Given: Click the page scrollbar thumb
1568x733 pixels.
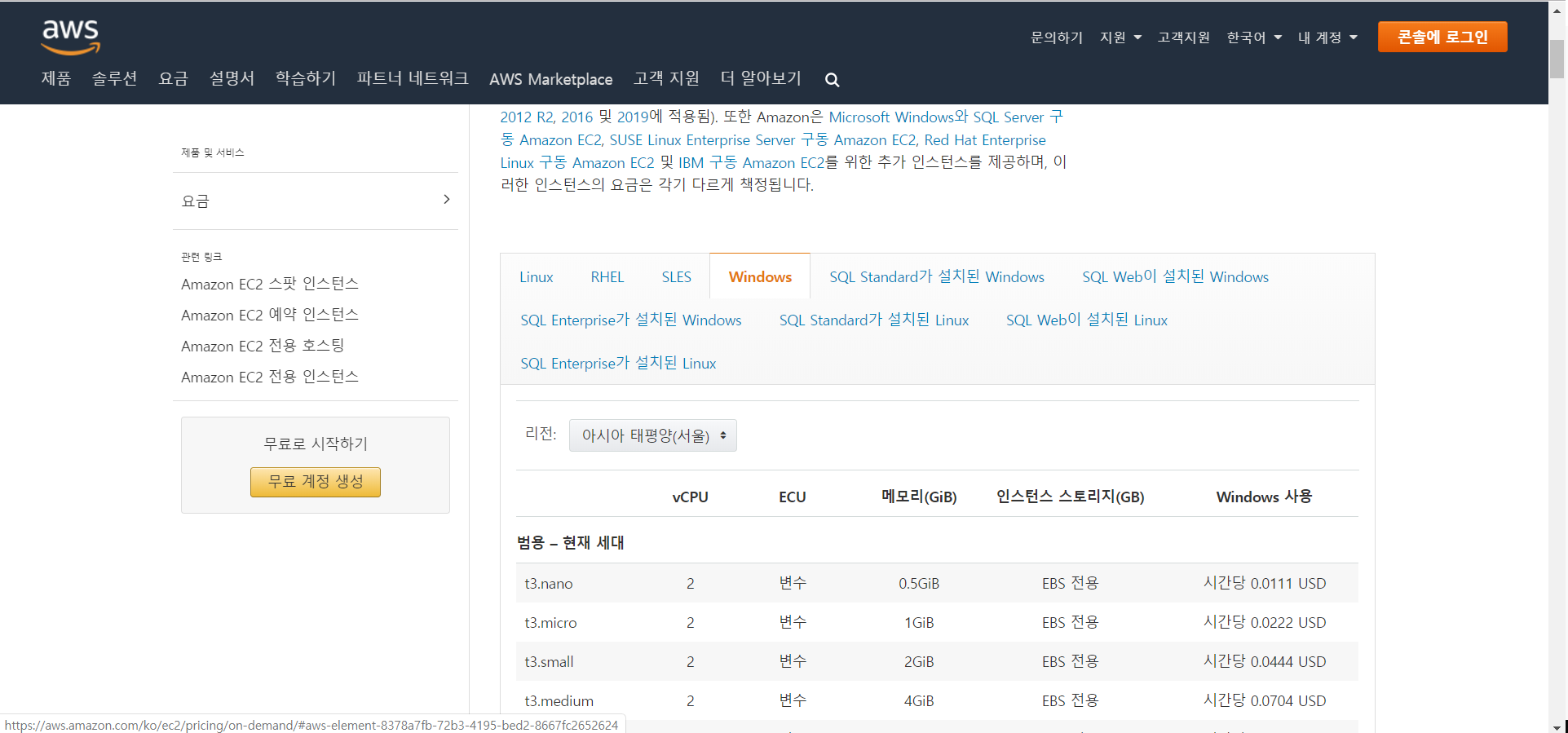Looking at the screenshot, I should coord(1557,59).
